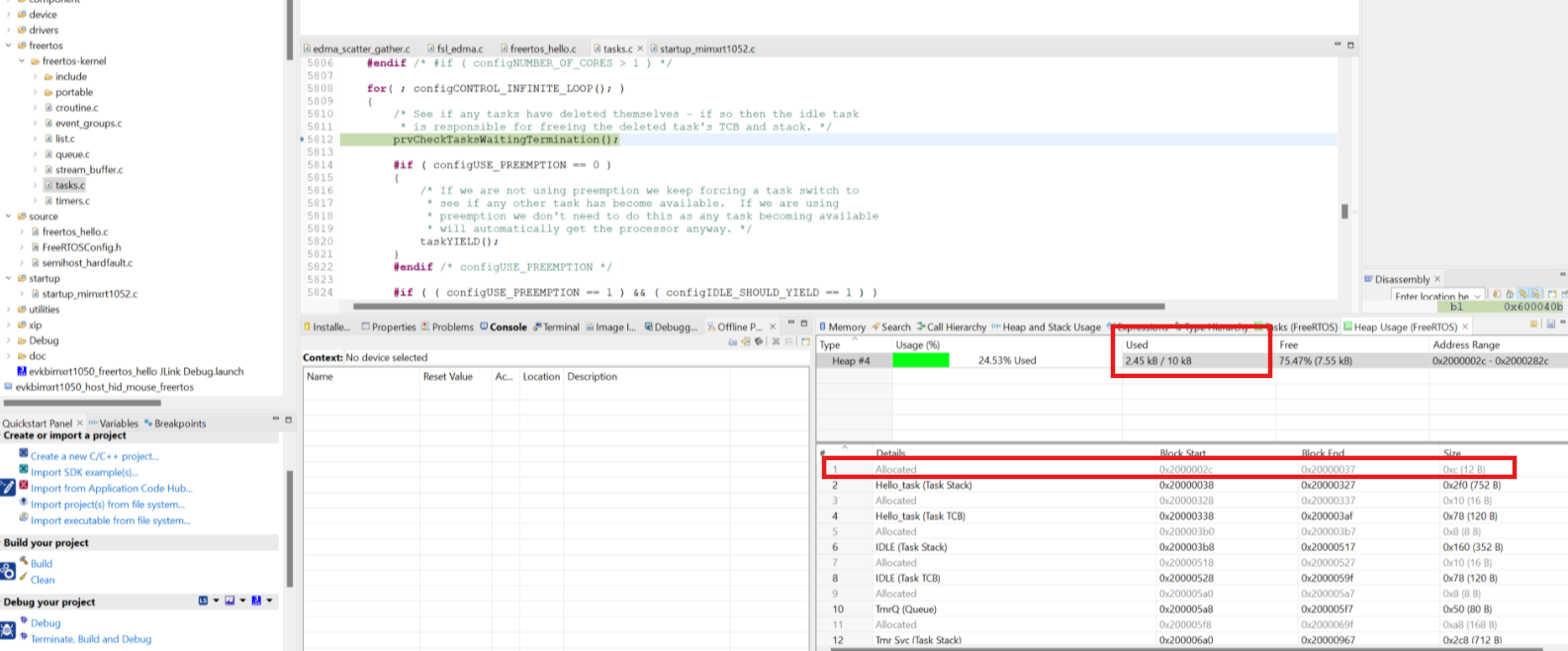Select the Heap and Stack Usage tab
Screen dimensions: 1568x651
point(1046,326)
